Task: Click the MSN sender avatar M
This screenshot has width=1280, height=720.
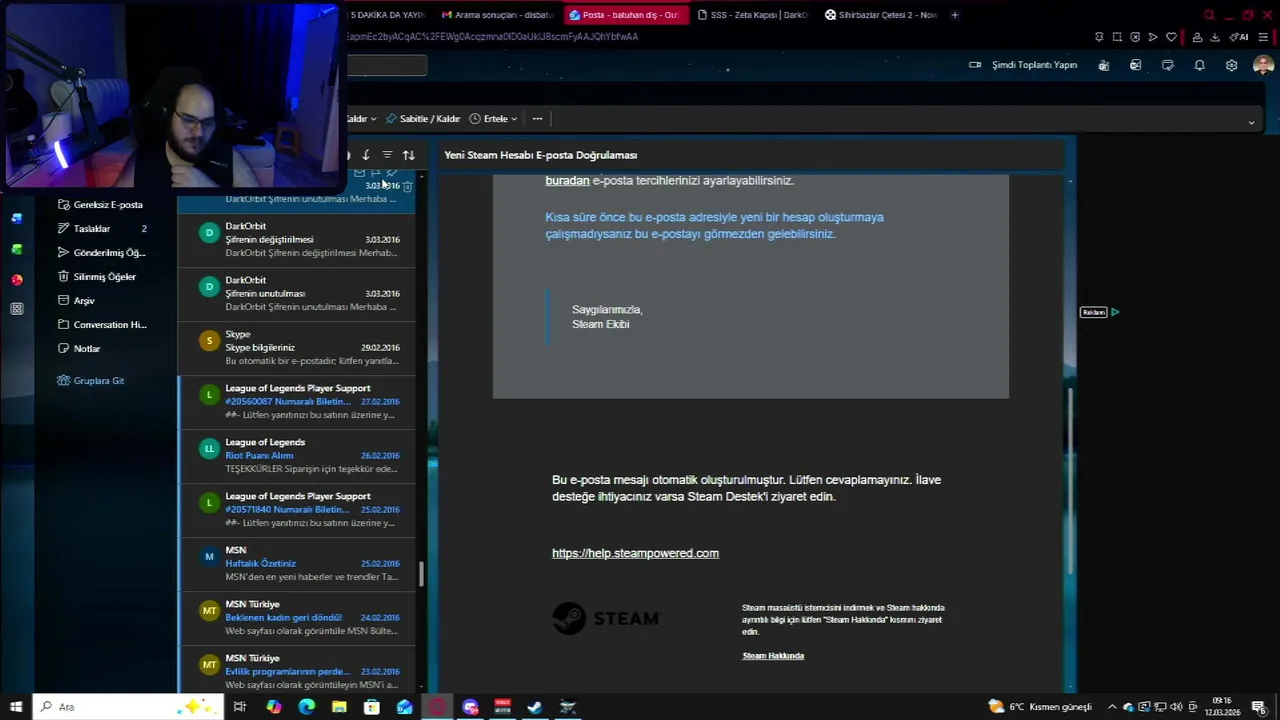Action: [209, 557]
